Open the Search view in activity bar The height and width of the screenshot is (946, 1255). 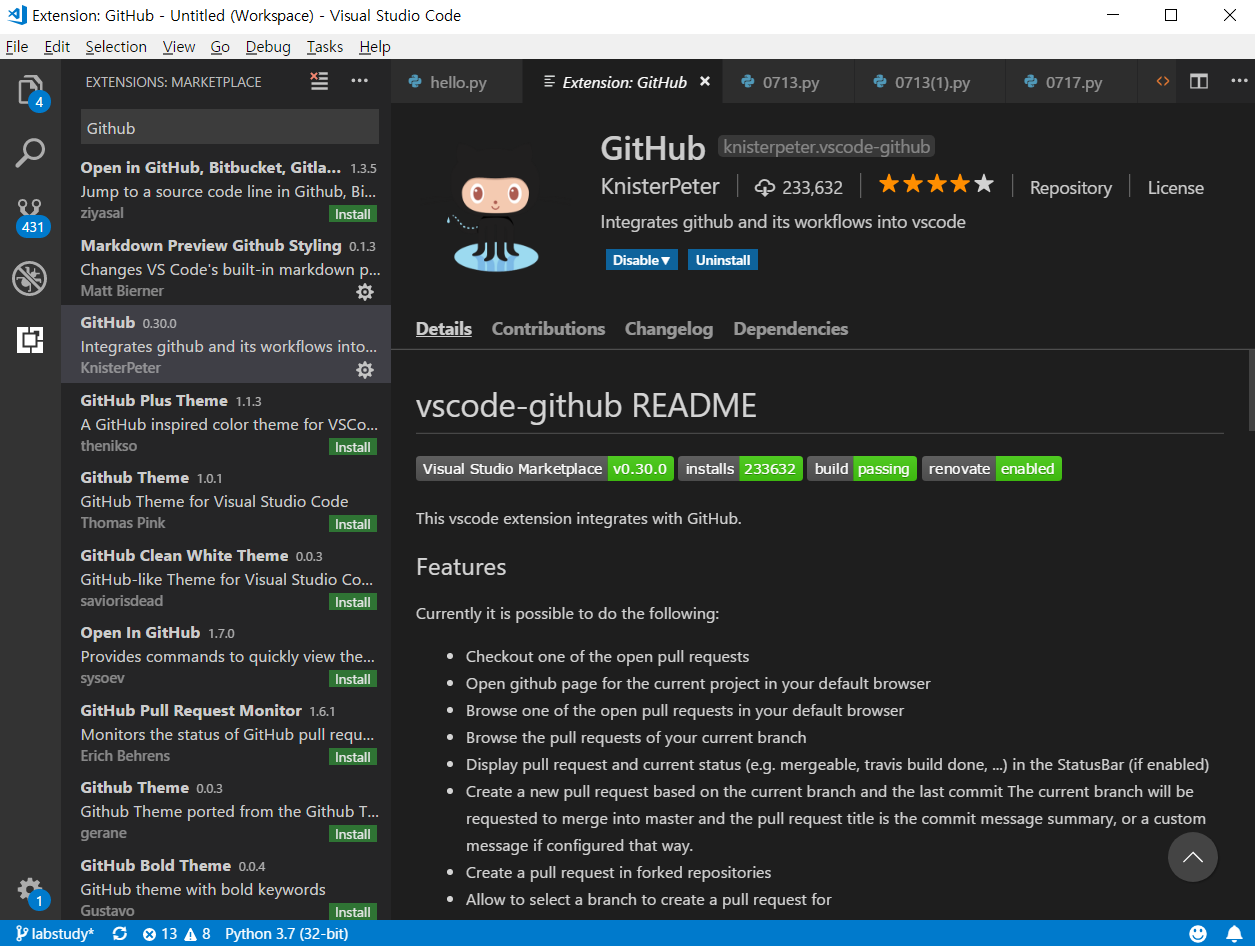coord(30,153)
